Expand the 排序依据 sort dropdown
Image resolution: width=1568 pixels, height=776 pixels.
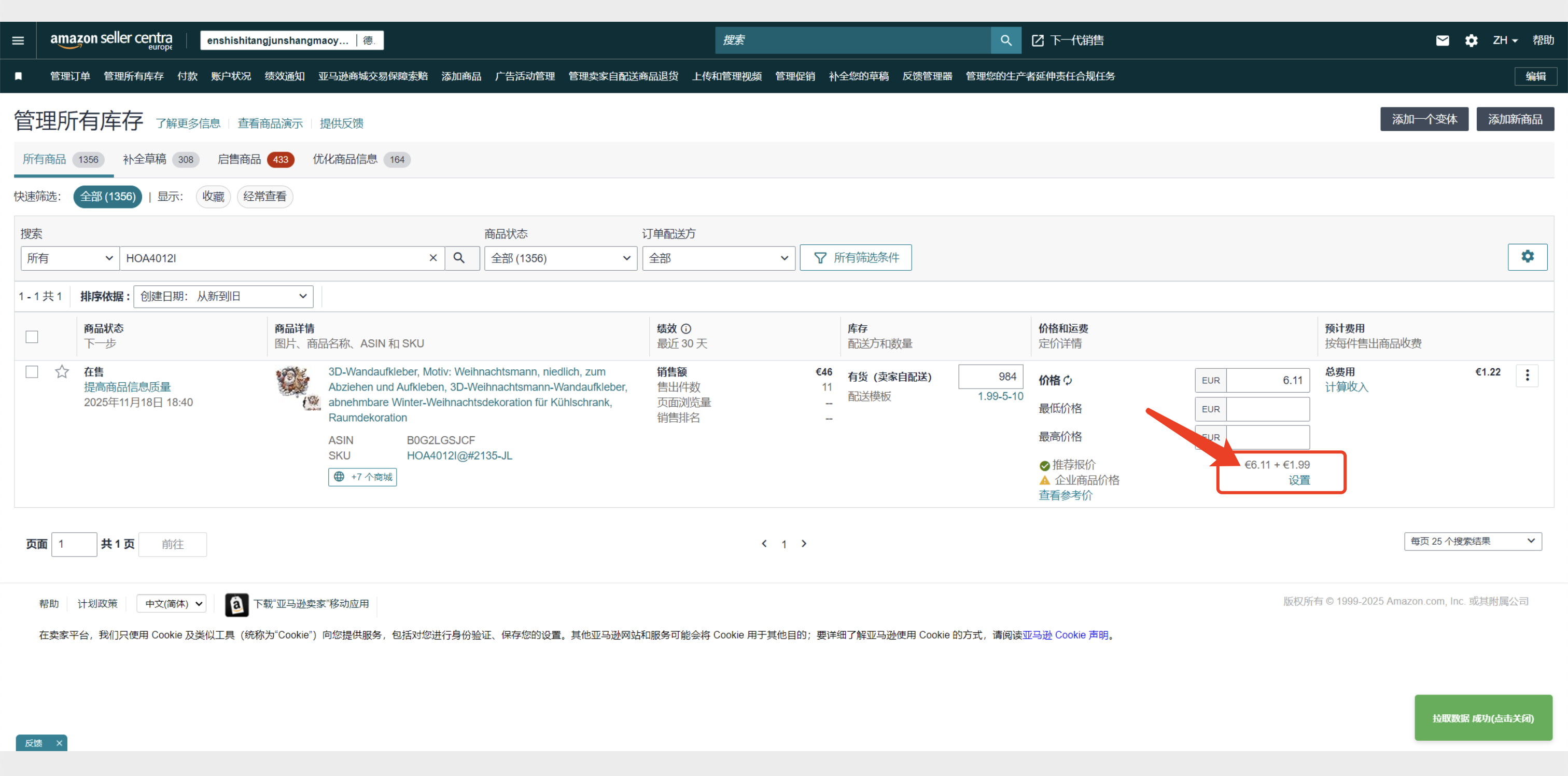tap(223, 297)
